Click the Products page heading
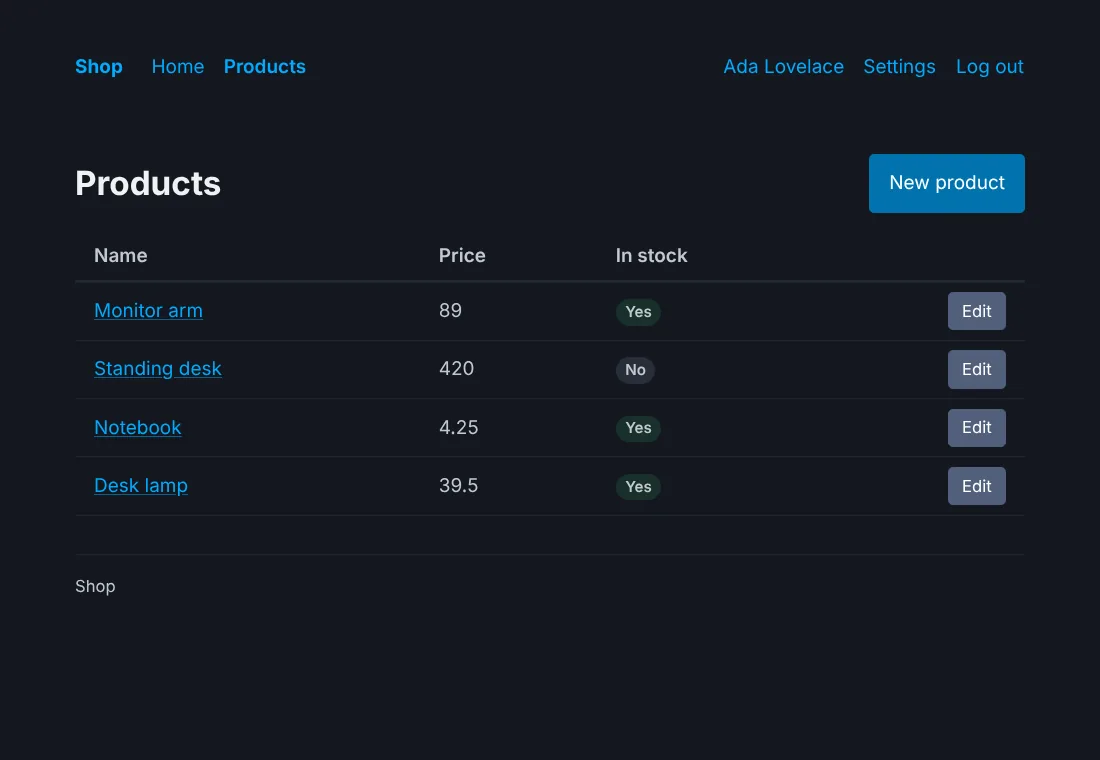1100x760 pixels. 148,183
